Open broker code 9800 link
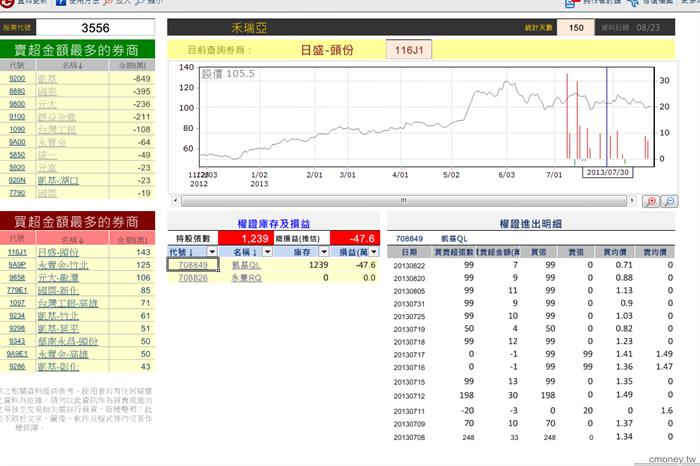 [x=17, y=104]
